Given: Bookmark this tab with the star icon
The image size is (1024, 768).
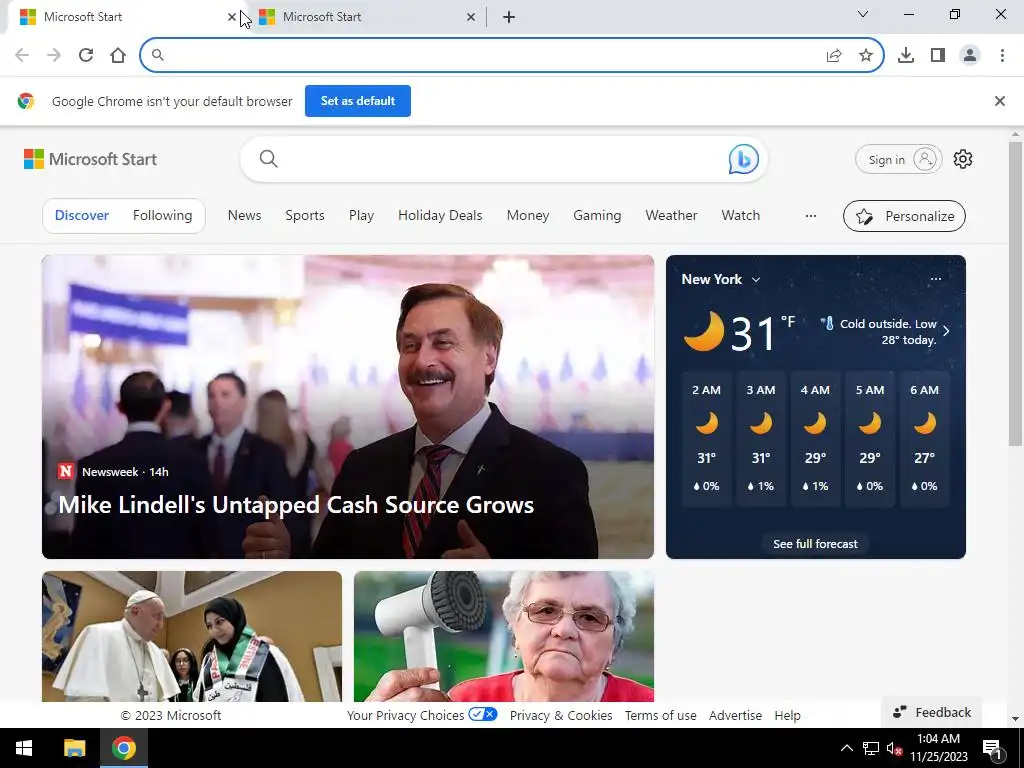Looking at the screenshot, I should tap(866, 56).
